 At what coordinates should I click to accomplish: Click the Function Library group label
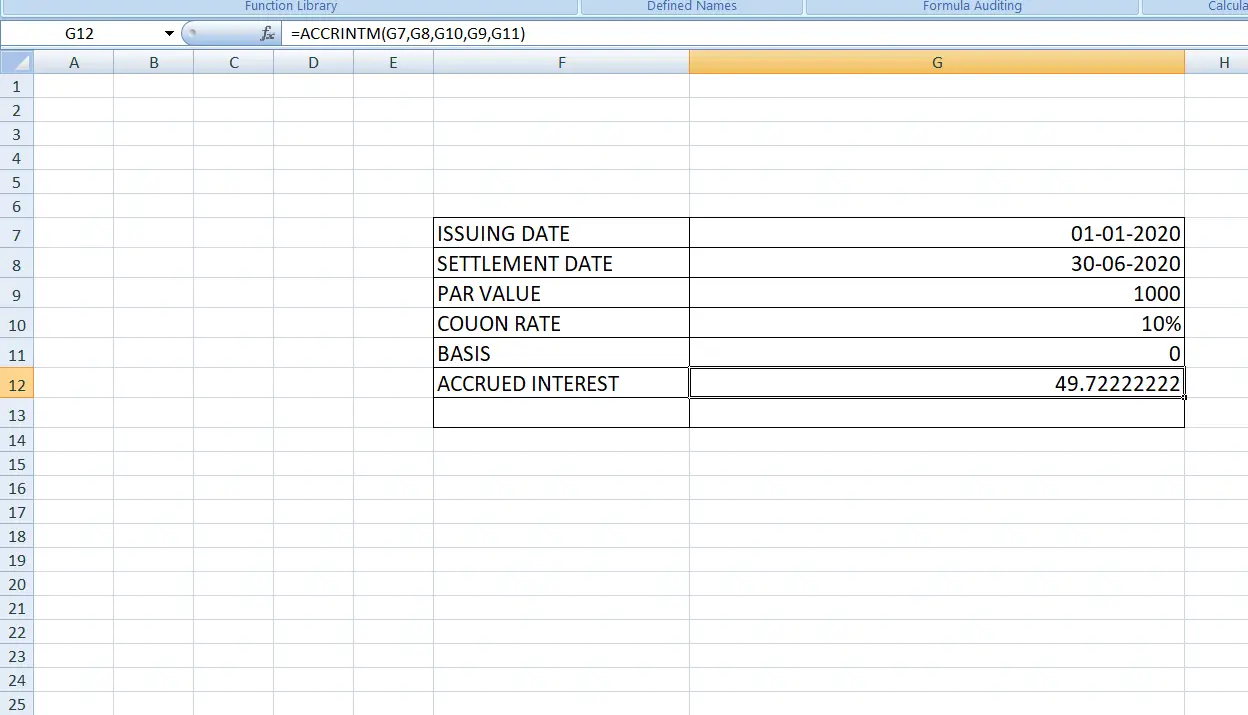tap(290, 6)
